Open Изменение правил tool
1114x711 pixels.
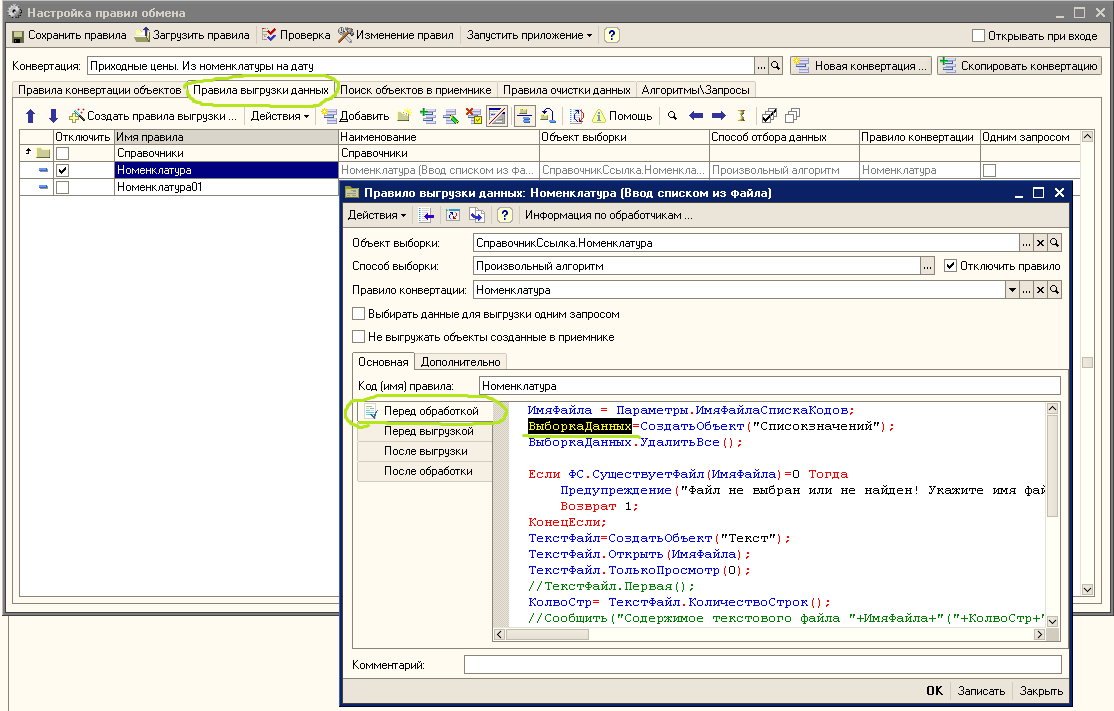click(x=396, y=35)
